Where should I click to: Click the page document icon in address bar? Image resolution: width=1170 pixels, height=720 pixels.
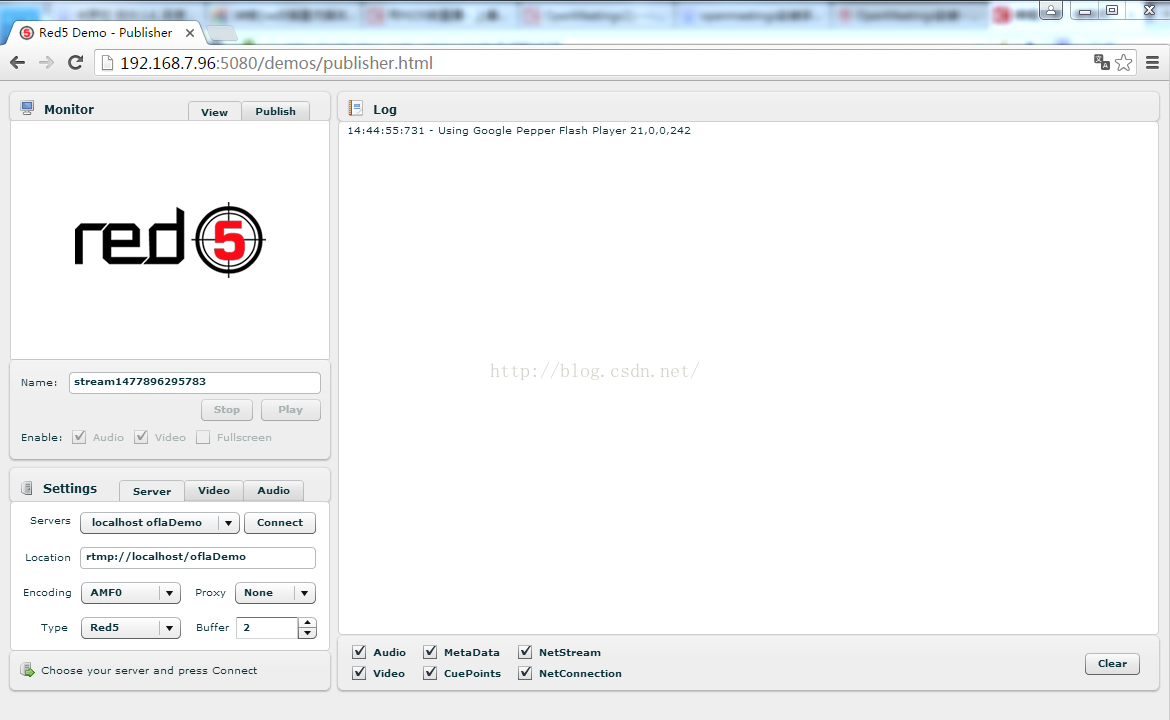click(107, 63)
